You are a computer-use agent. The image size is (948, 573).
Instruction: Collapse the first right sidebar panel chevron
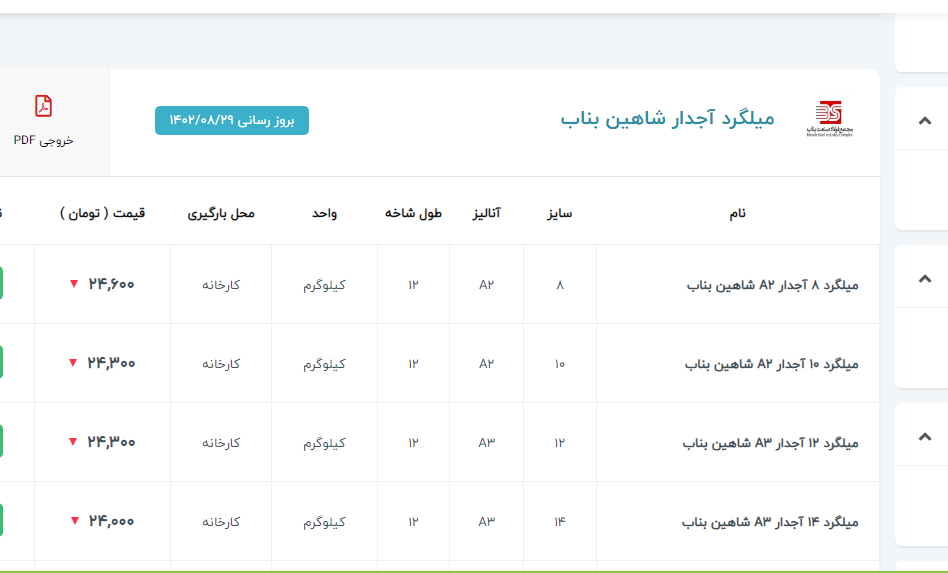coord(925,121)
